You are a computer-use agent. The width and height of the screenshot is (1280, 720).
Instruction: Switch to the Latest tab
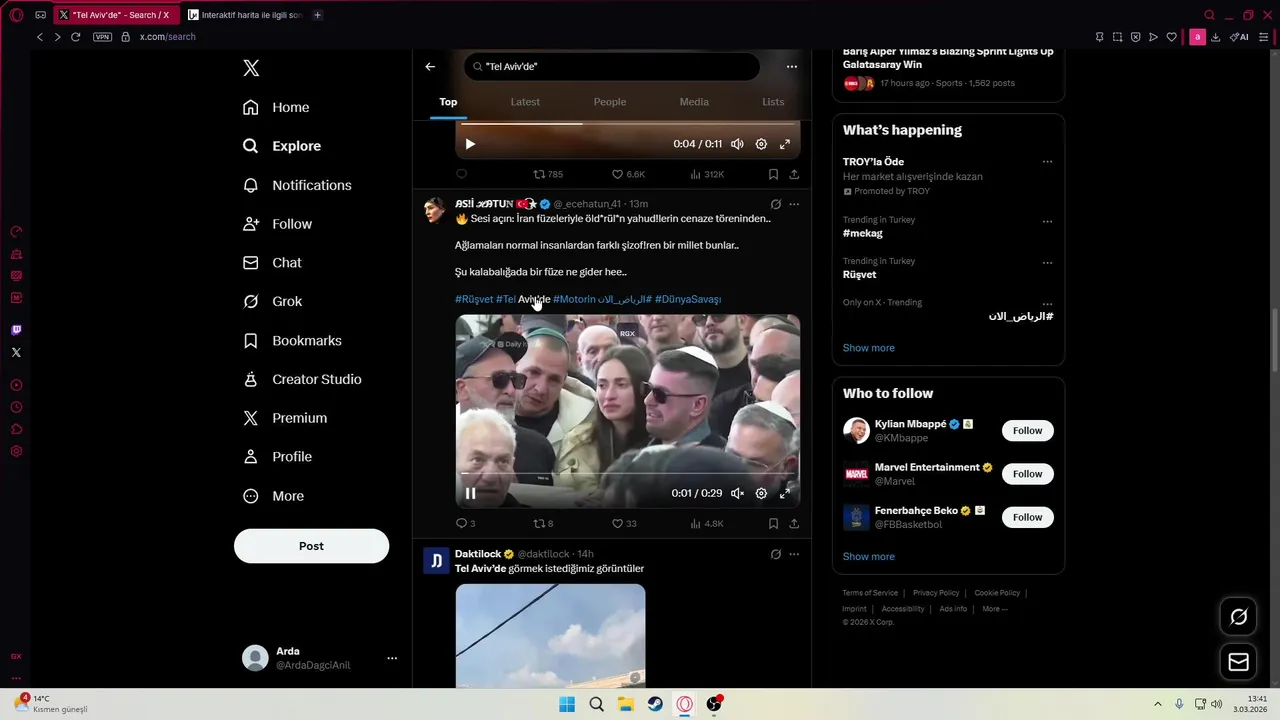(x=525, y=102)
